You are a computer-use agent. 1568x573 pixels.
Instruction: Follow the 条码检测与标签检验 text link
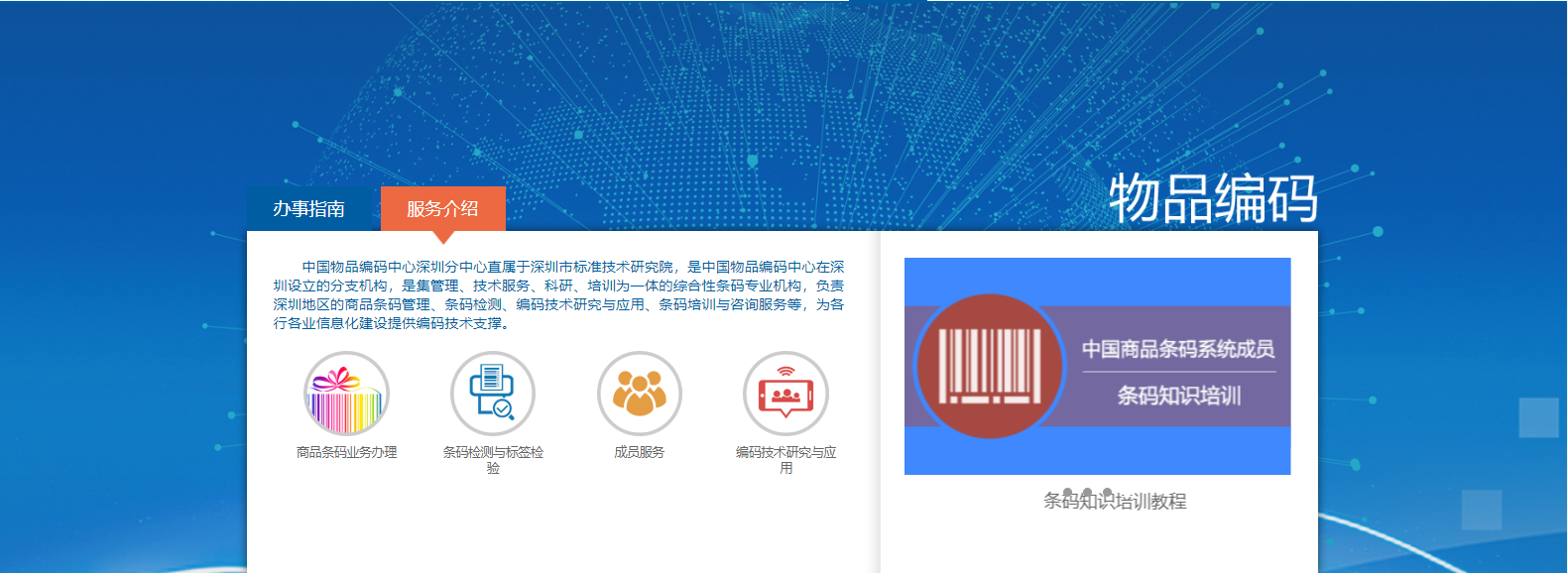pos(493,460)
